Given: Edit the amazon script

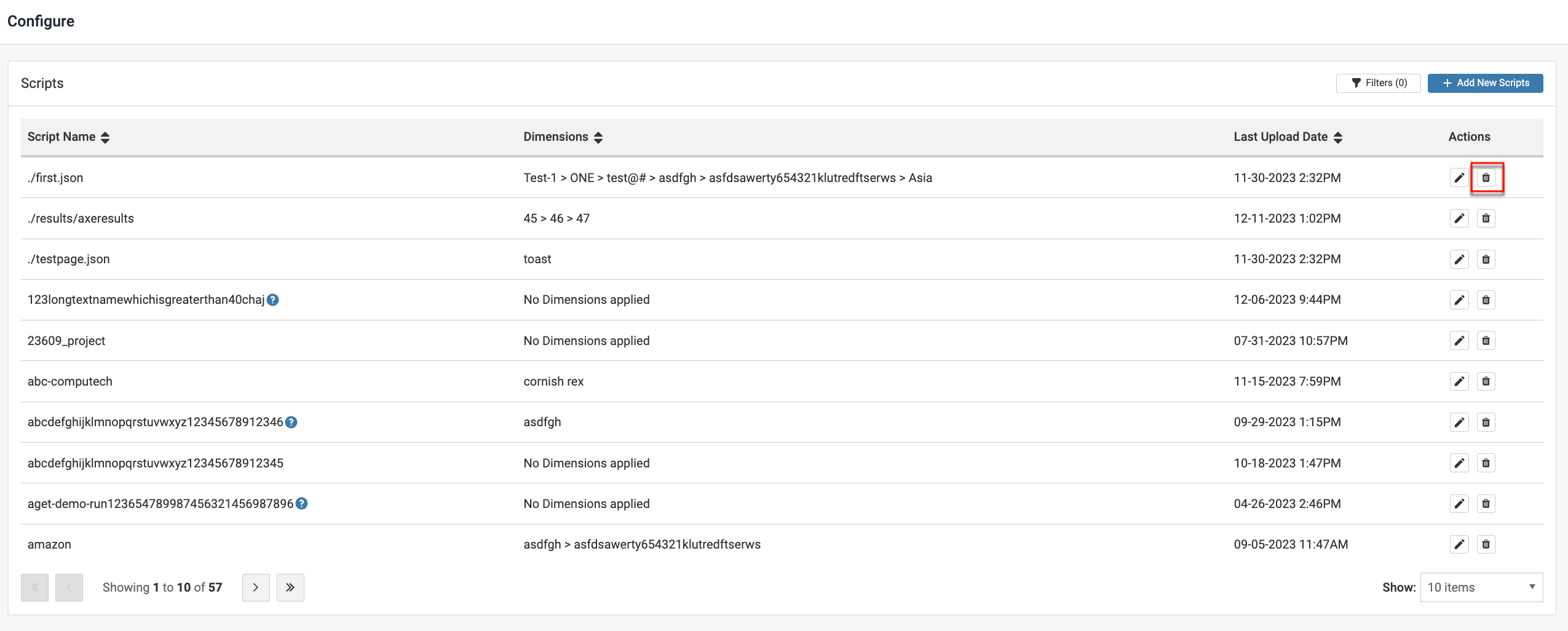Looking at the screenshot, I should coord(1459,544).
